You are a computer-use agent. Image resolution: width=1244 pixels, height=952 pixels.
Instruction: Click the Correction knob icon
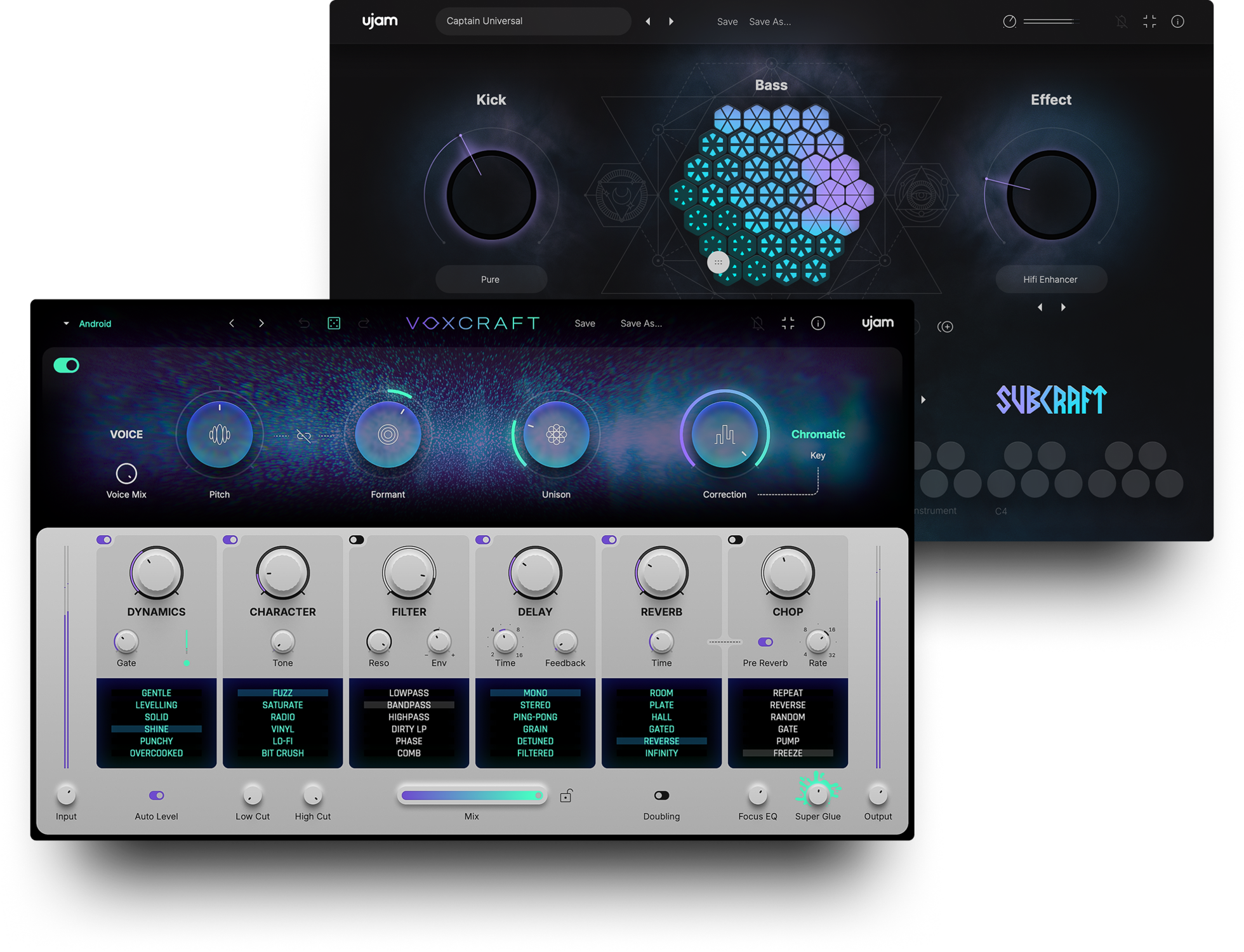point(724,435)
